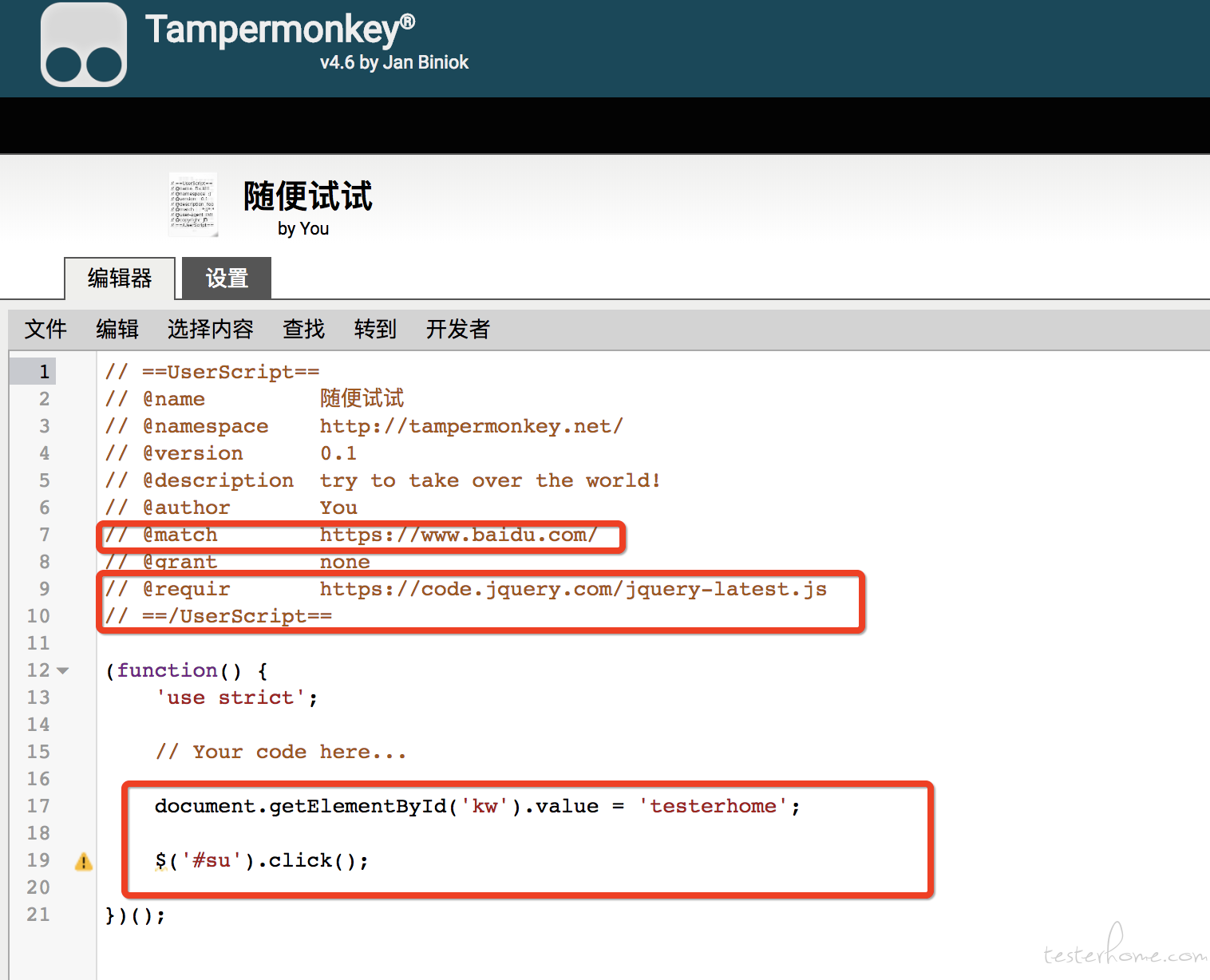Click 'try to take over the world!' description

tap(490, 480)
